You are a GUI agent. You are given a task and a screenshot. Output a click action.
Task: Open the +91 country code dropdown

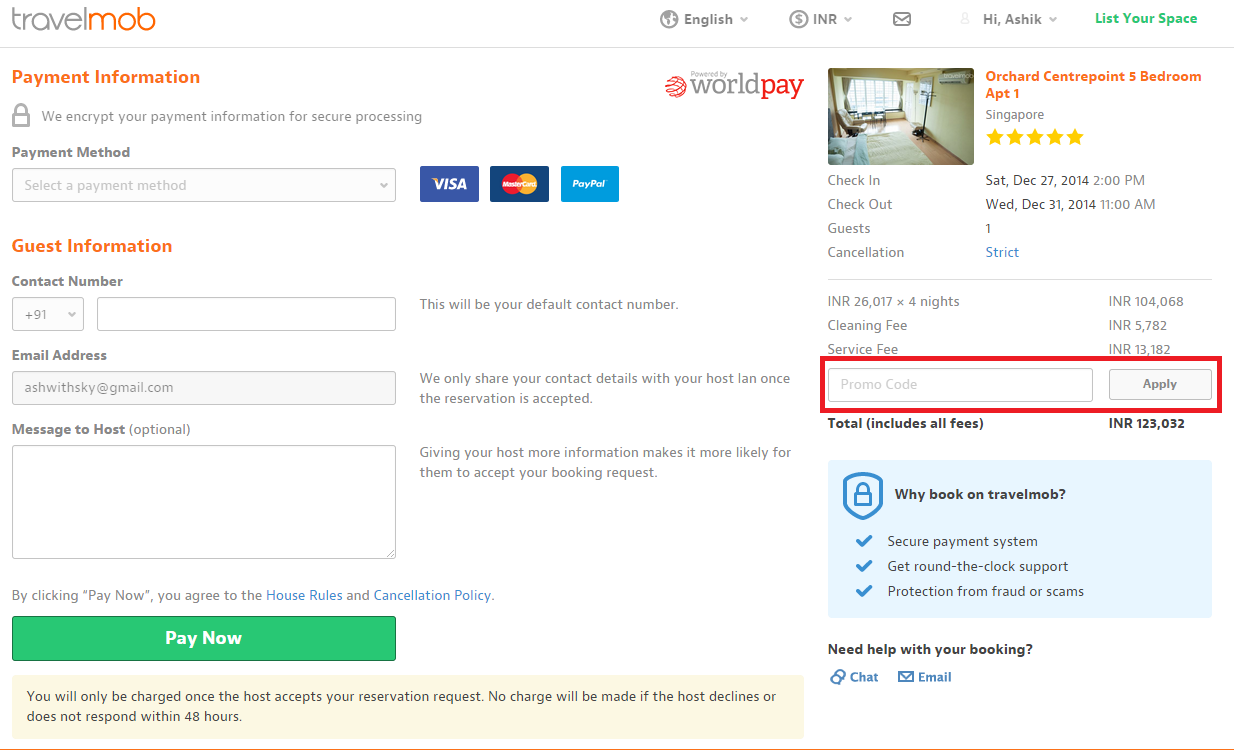click(50, 314)
